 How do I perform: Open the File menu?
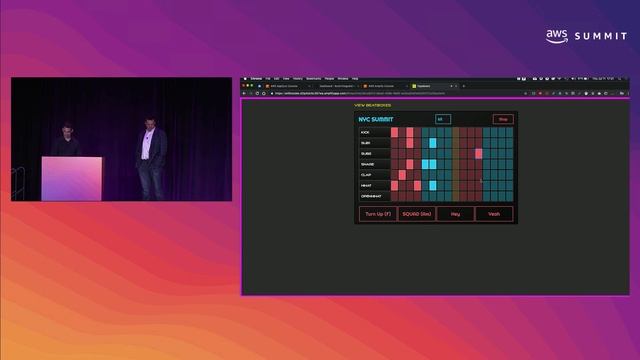[268, 79]
